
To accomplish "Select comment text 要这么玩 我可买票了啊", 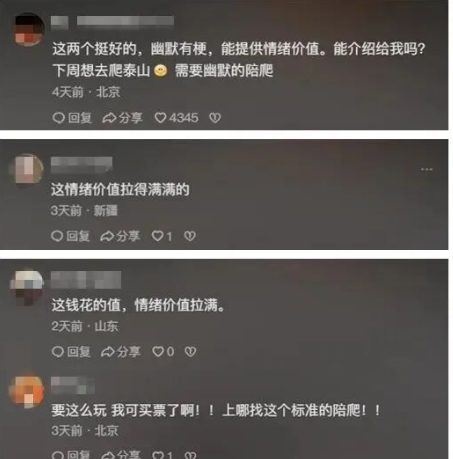I will tap(125, 410).
